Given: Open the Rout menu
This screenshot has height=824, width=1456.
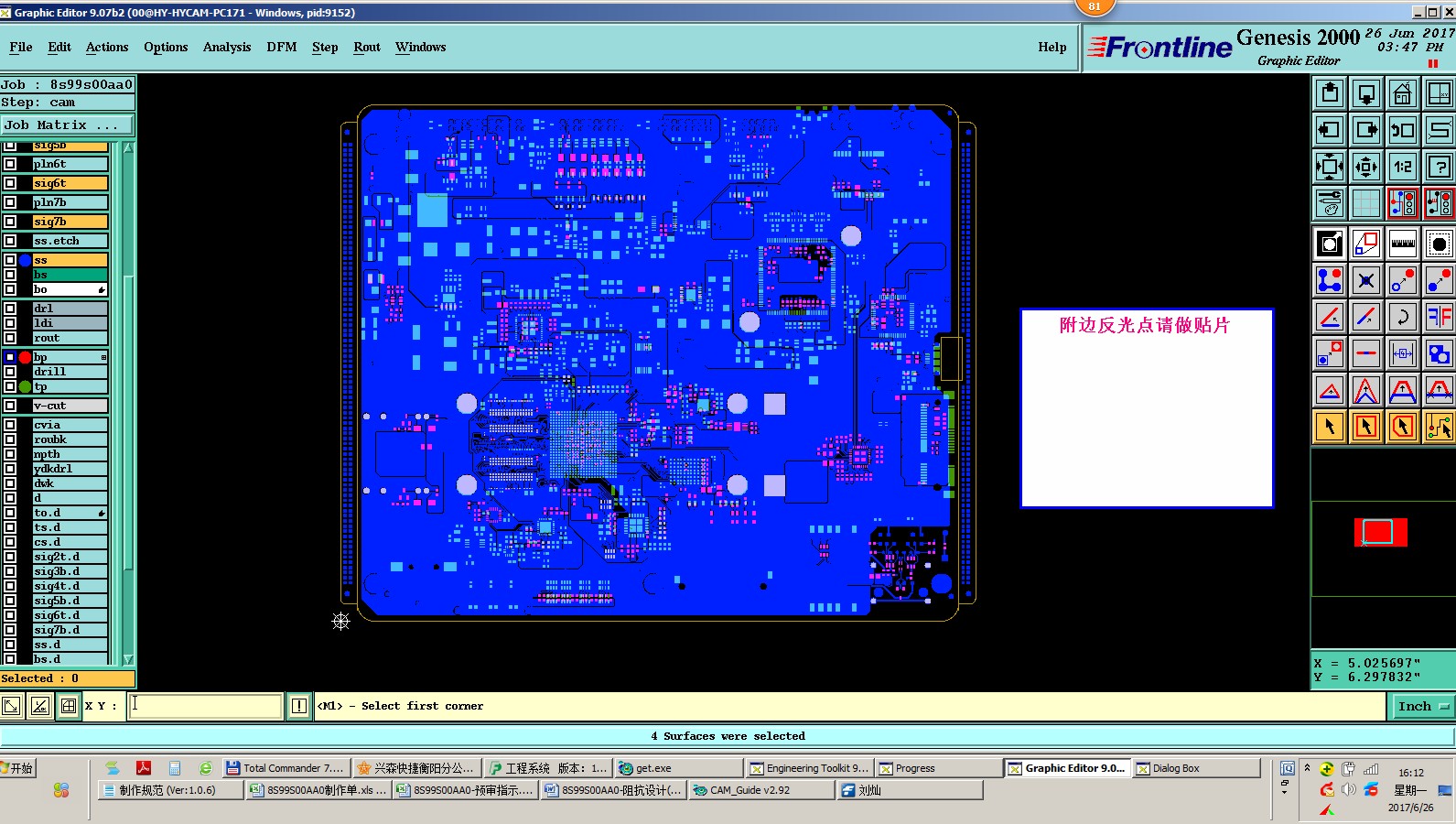Looking at the screenshot, I should point(367,48).
